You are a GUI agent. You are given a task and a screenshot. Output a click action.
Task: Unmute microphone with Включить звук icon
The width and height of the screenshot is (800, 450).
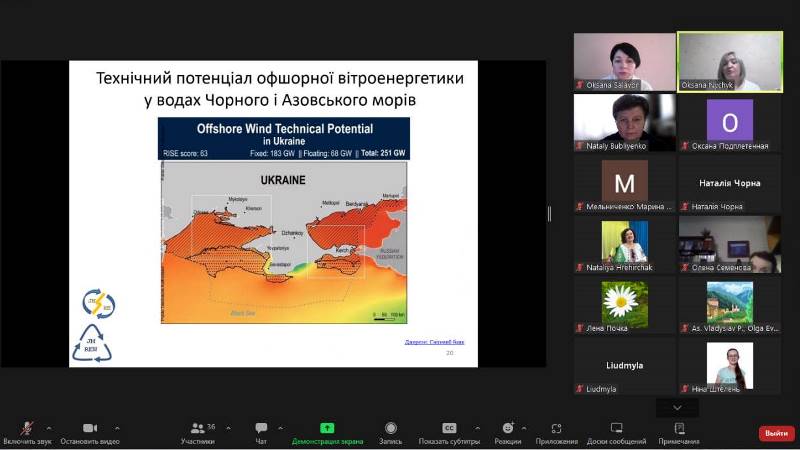point(27,428)
